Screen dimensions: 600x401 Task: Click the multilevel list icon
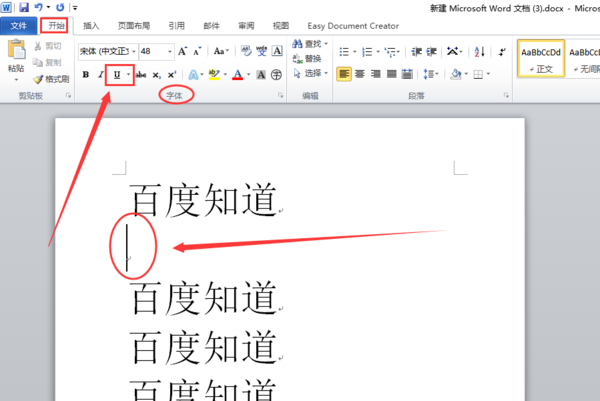point(392,51)
